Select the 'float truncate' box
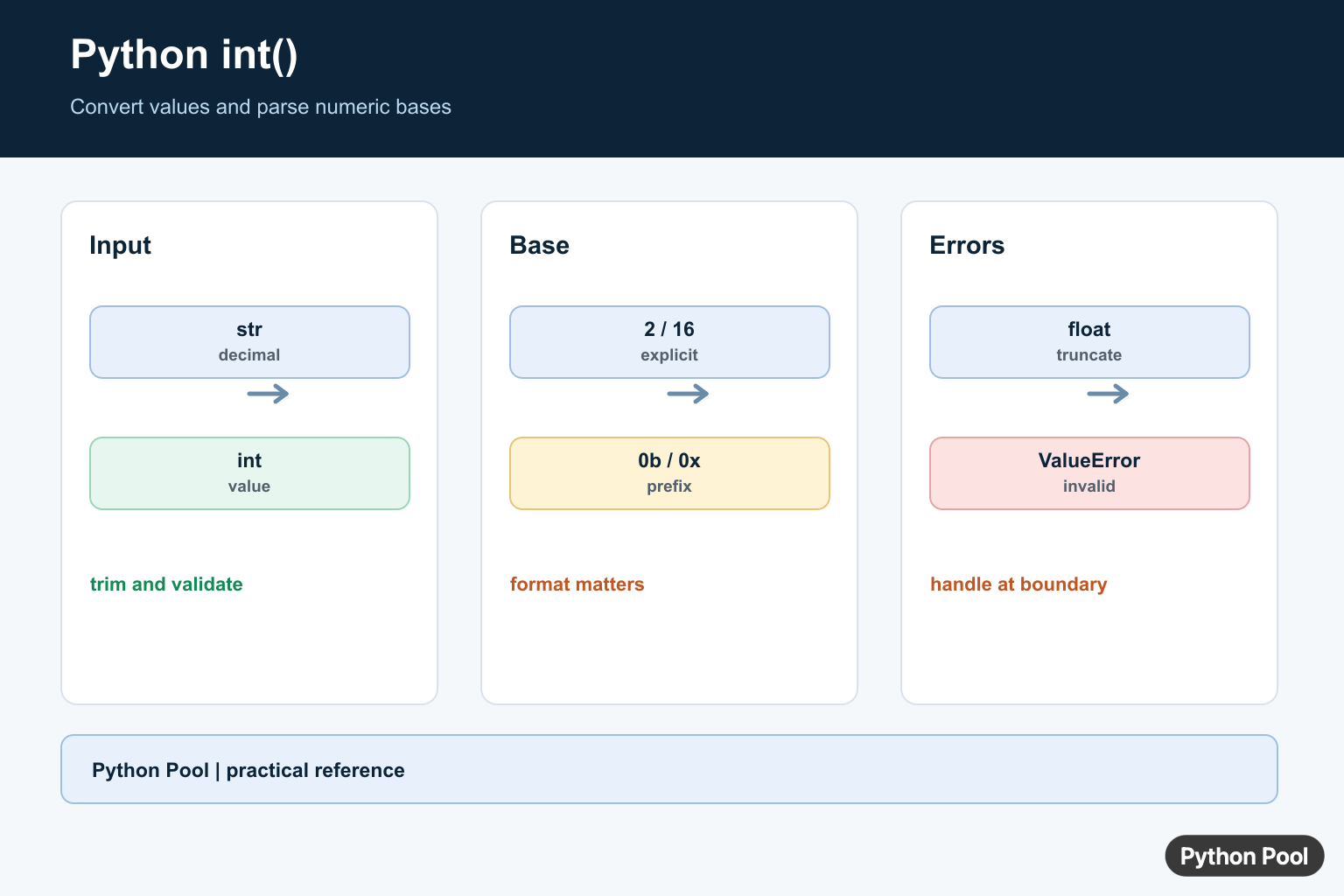This screenshot has width=1344, height=896. pos(1089,342)
